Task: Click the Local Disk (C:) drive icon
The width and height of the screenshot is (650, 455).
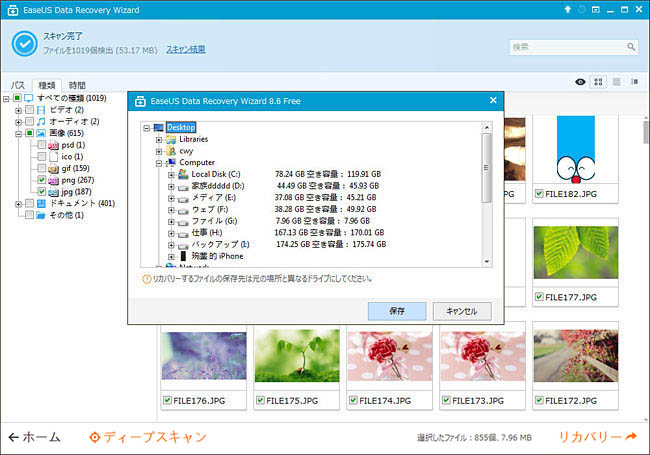Action: (183, 174)
